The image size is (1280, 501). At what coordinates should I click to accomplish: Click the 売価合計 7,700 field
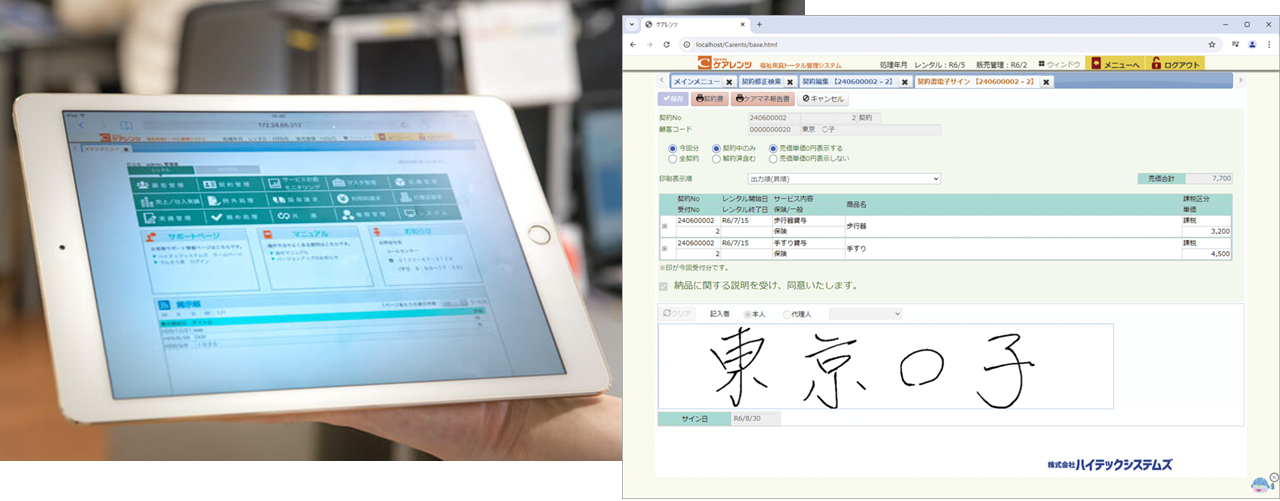pos(1209,178)
